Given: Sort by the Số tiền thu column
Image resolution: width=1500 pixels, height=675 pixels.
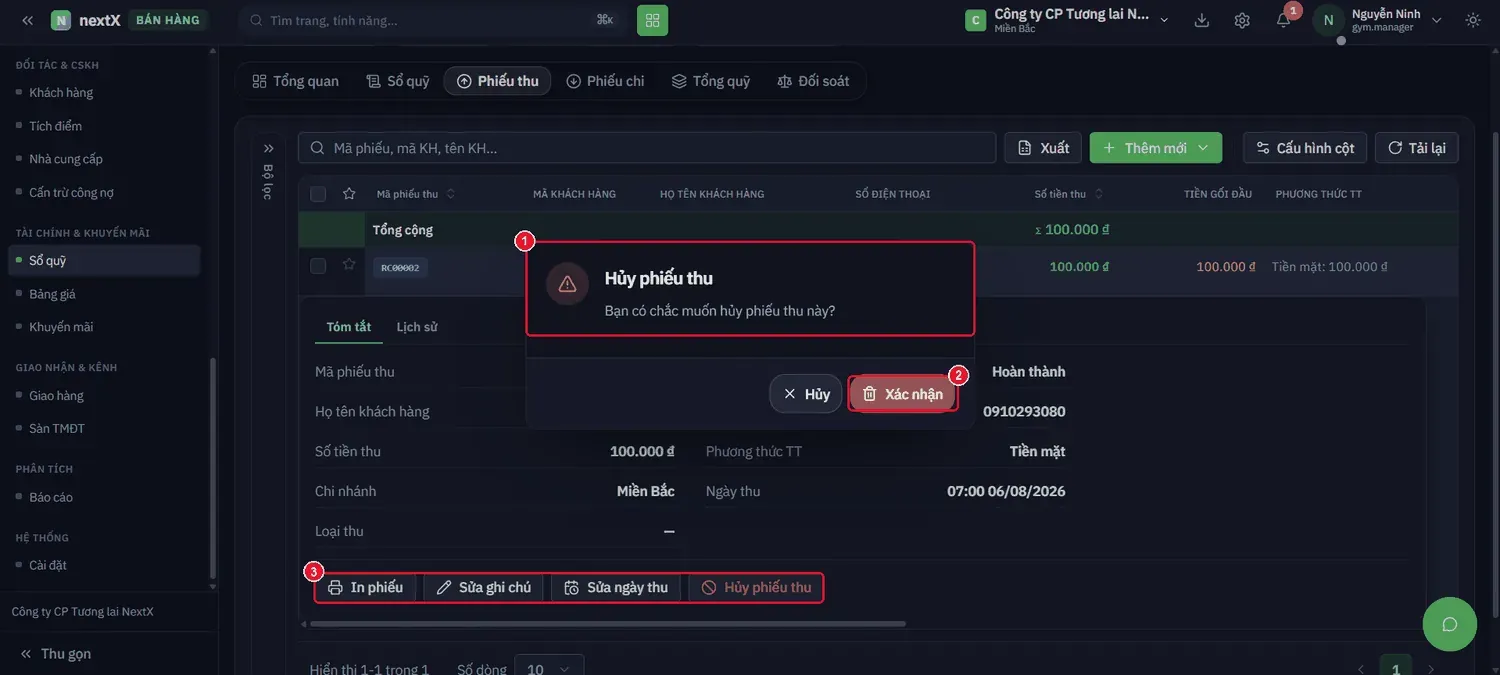Looking at the screenshot, I should (x=1070, y=194).
